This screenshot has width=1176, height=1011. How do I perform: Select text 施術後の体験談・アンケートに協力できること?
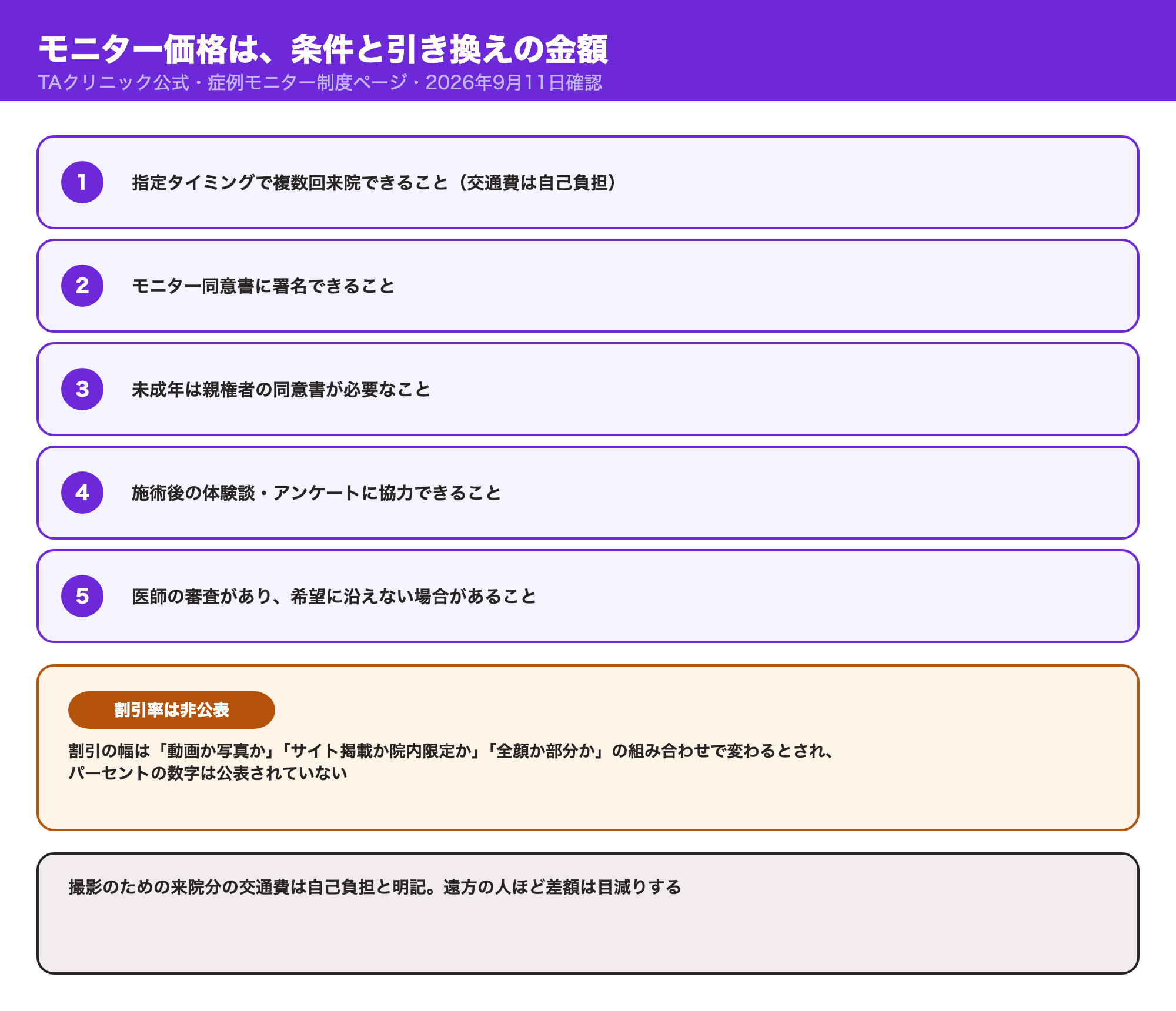click(316, 493)
